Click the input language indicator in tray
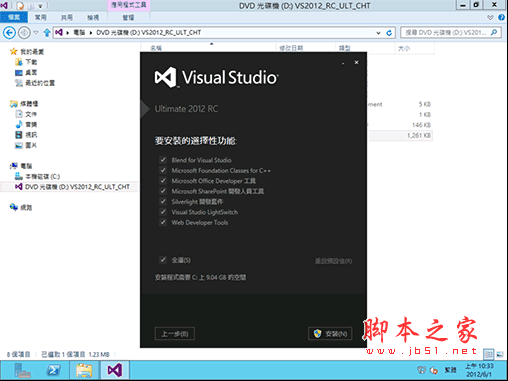 [450, 370]
